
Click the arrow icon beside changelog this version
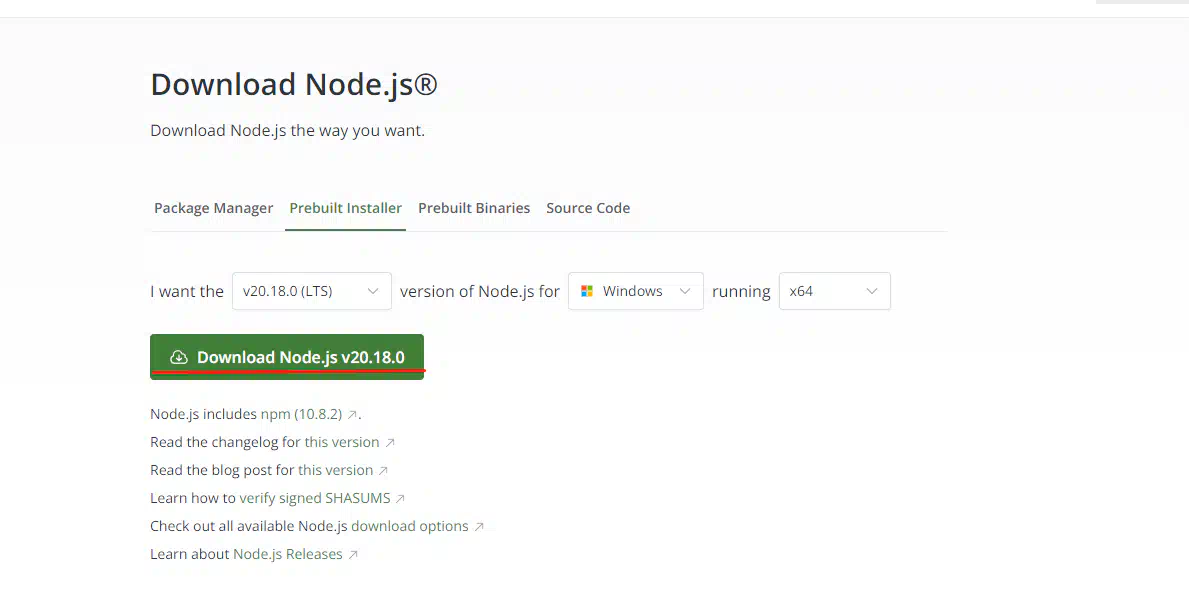[390, 443]
